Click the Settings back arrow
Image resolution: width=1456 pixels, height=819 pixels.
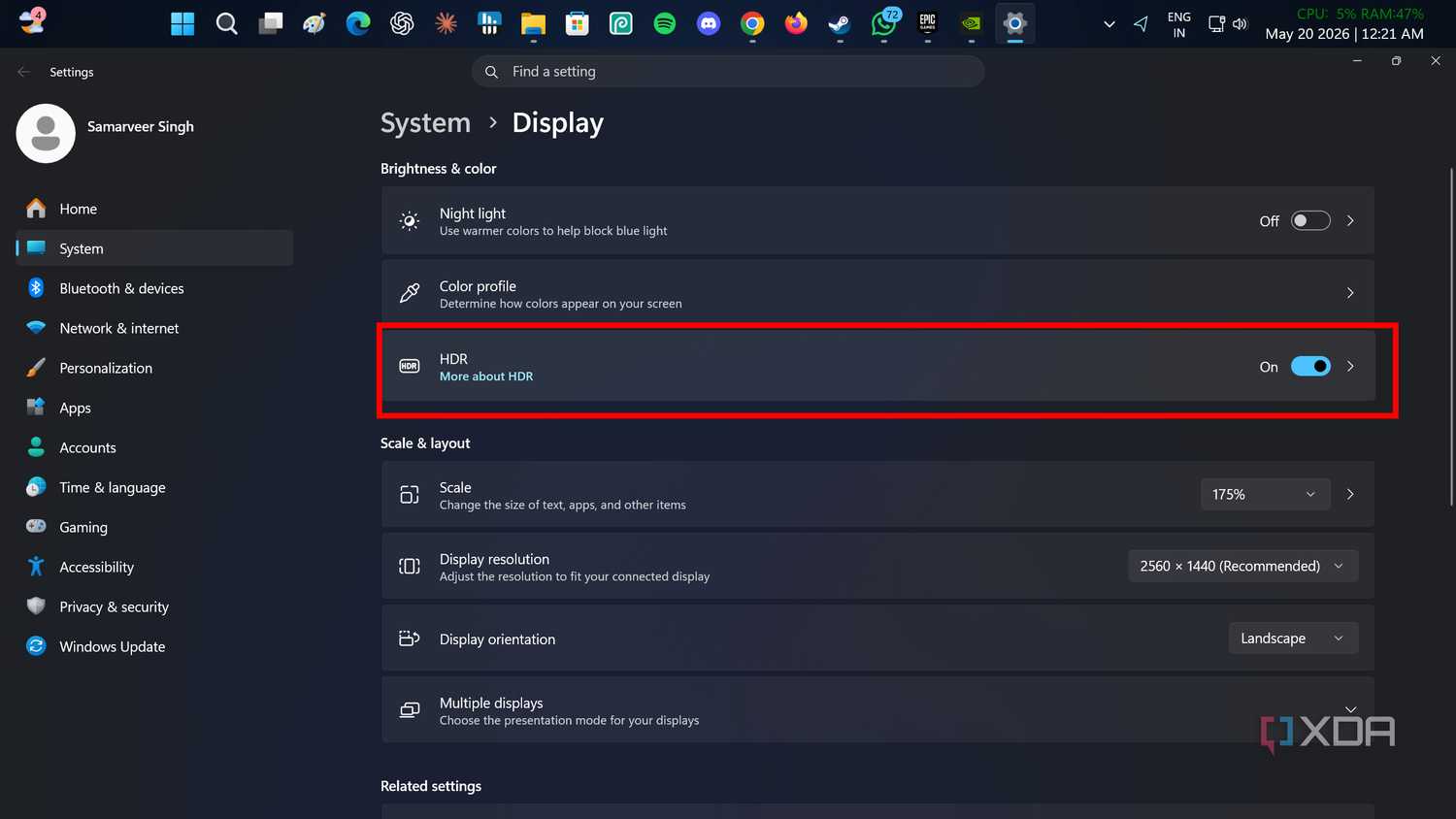coord(24,72)
